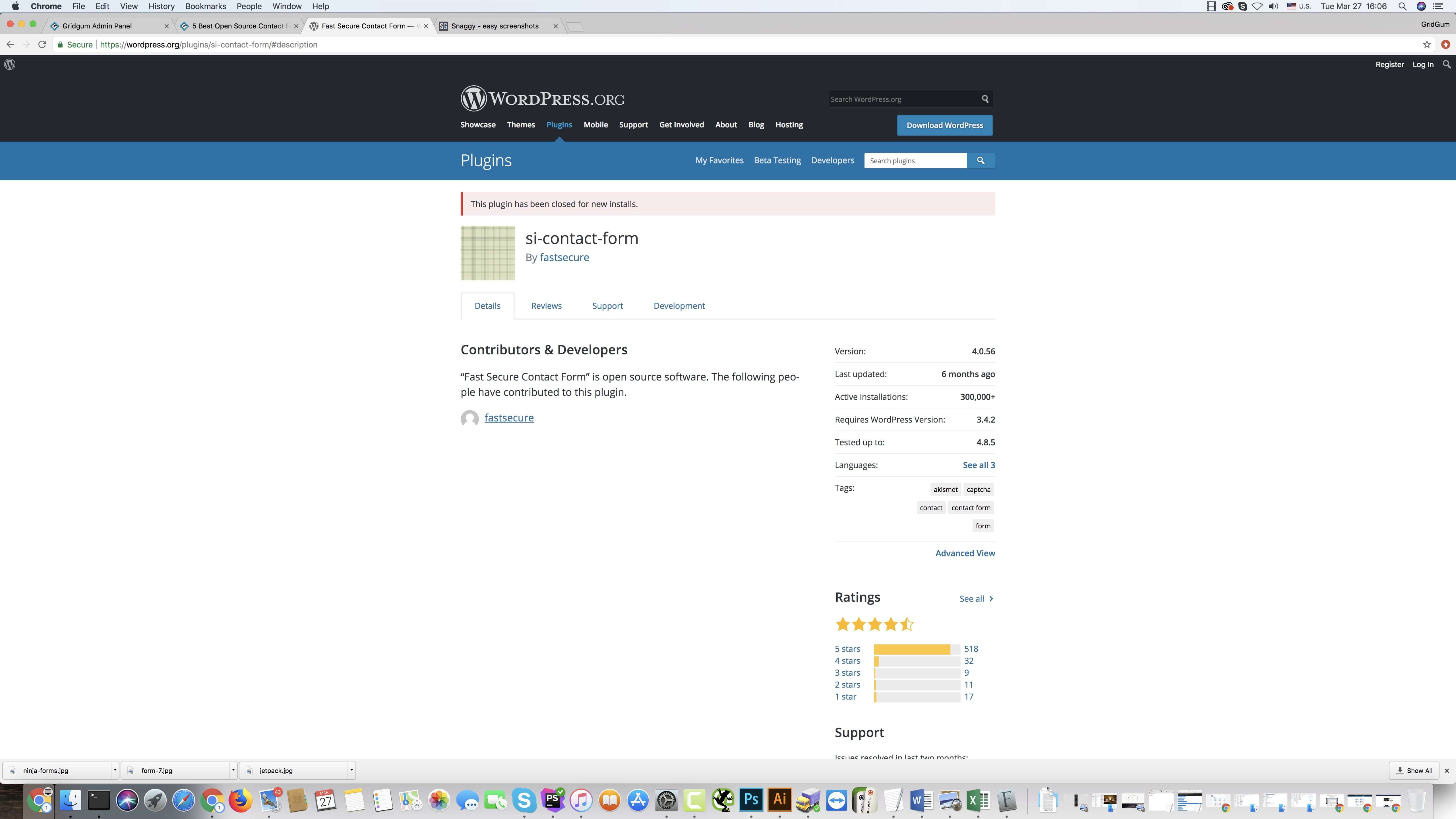1456x819 pixels.
Task: Open macOS Spotlight search in menu bar
Action: pos(1402,6)
